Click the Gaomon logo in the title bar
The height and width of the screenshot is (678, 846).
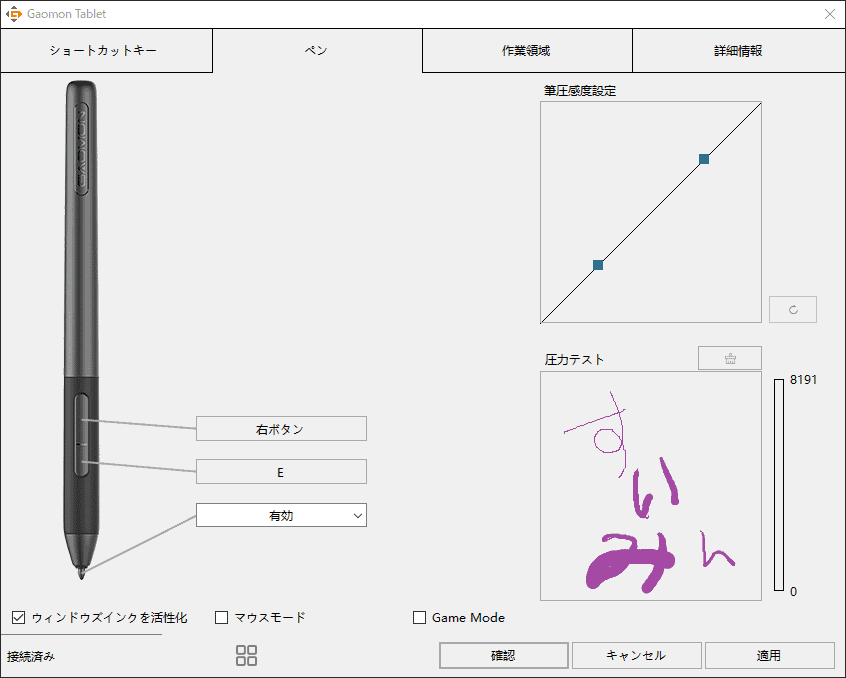[x=13, y=14]
